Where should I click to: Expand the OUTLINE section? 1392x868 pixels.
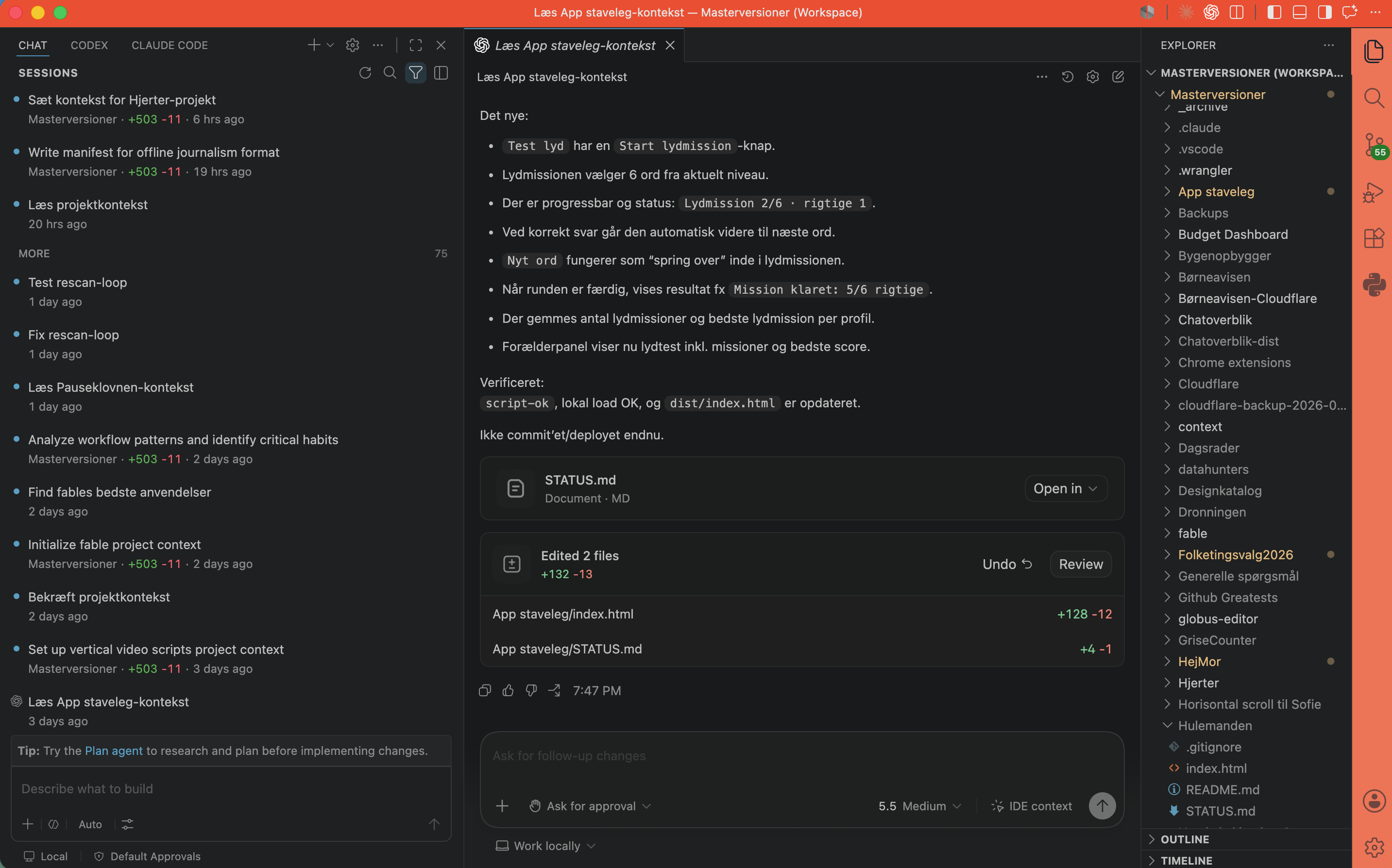pyautogui.click(x=1184, y=839)
